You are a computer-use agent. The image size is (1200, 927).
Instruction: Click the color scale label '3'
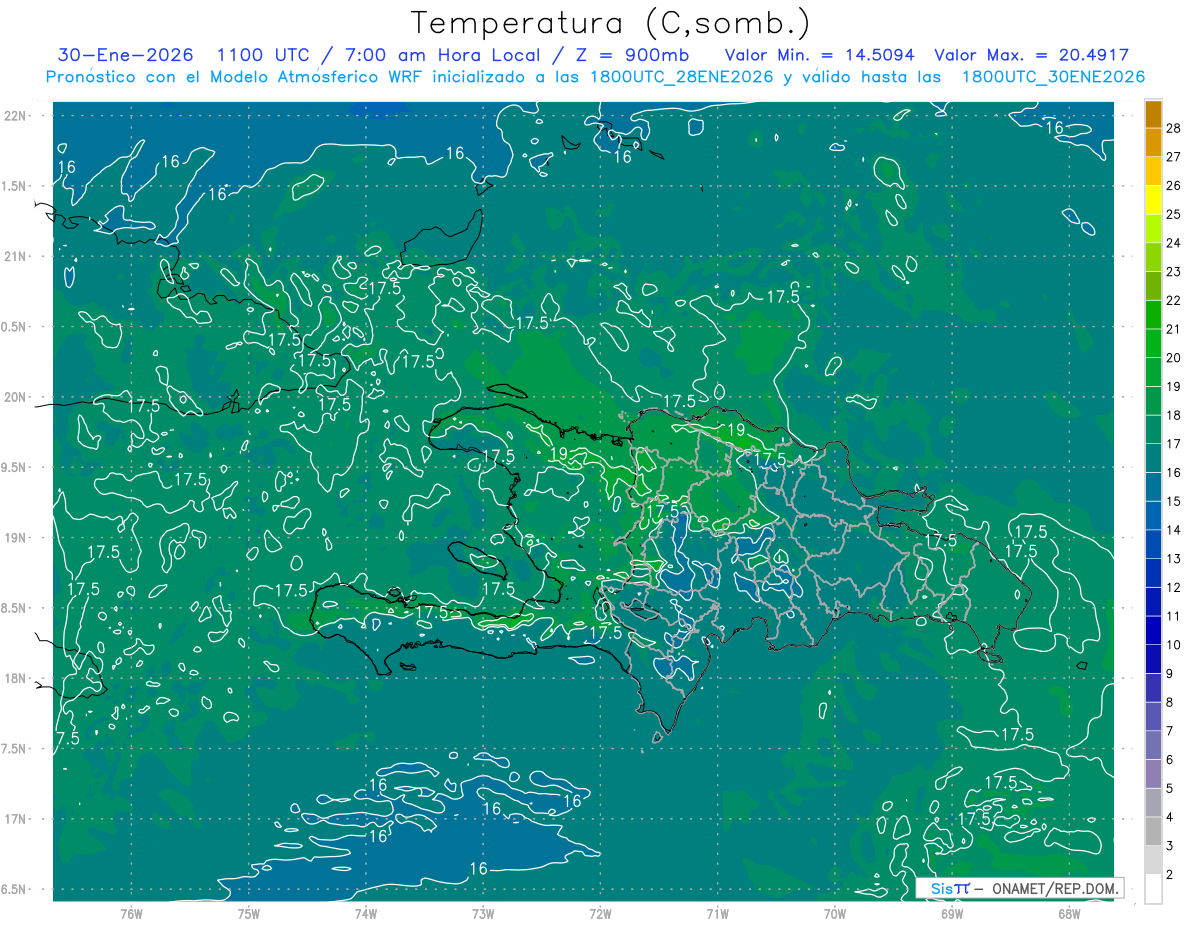pos(1170,846)
